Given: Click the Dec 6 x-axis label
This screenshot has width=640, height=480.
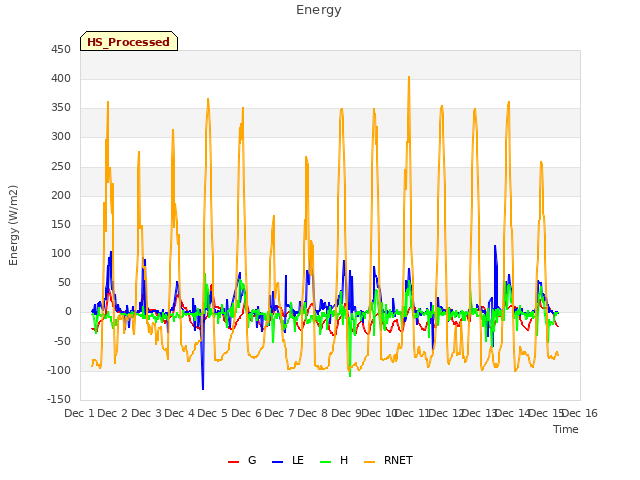Looking at the screenshot, I should tap(246, 413).
